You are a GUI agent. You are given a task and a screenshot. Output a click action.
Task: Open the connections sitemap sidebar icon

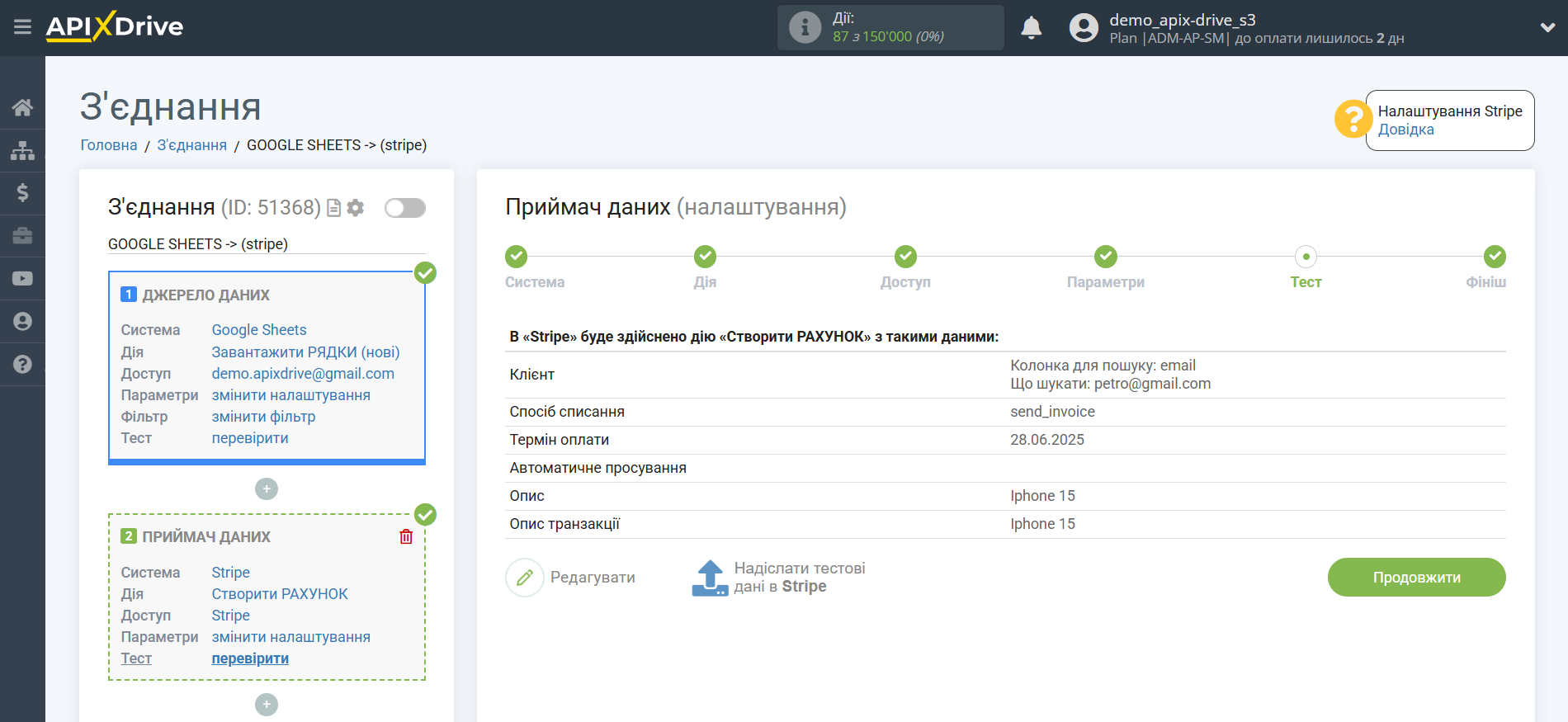(x=22, y=150)
